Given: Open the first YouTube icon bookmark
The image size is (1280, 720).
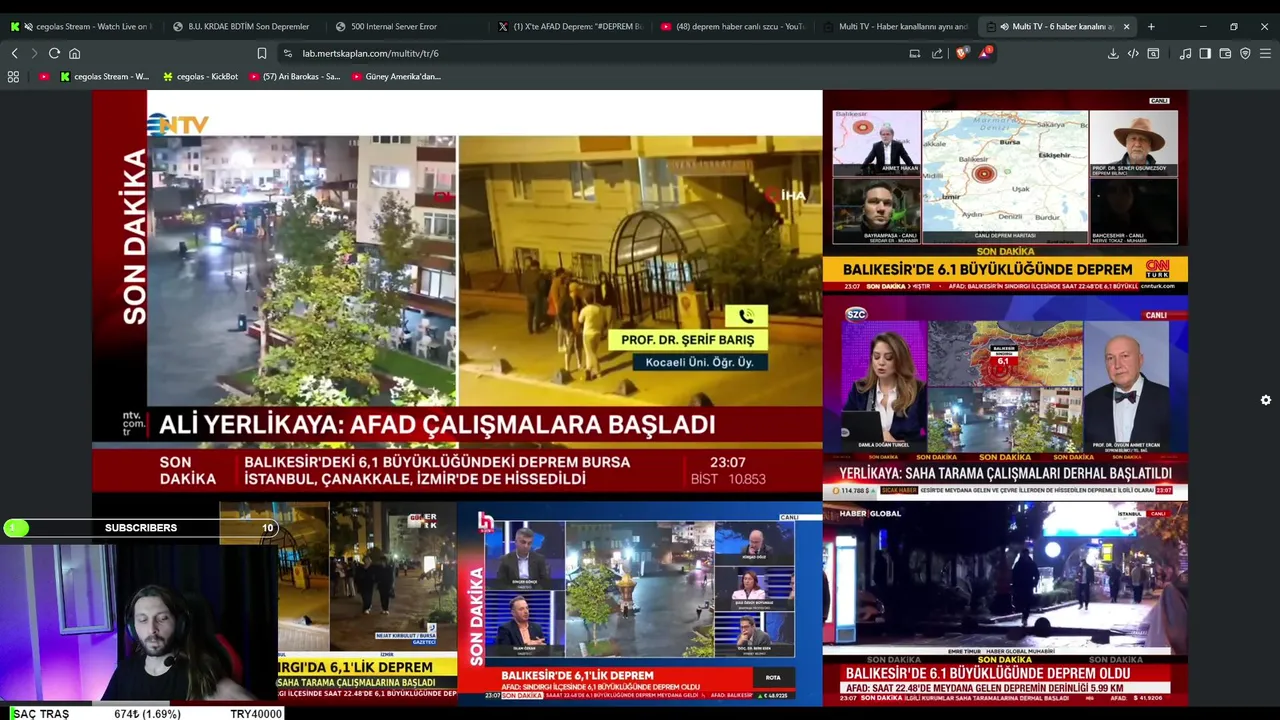Looking at the screenshot, I should [43, 76].
